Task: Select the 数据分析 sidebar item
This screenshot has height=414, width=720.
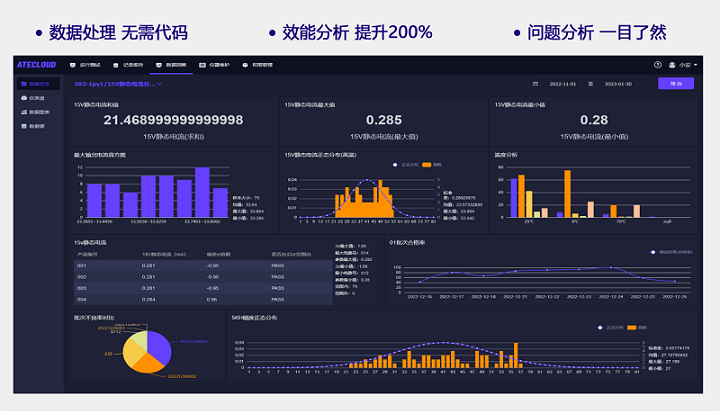Action: (38, 84)
